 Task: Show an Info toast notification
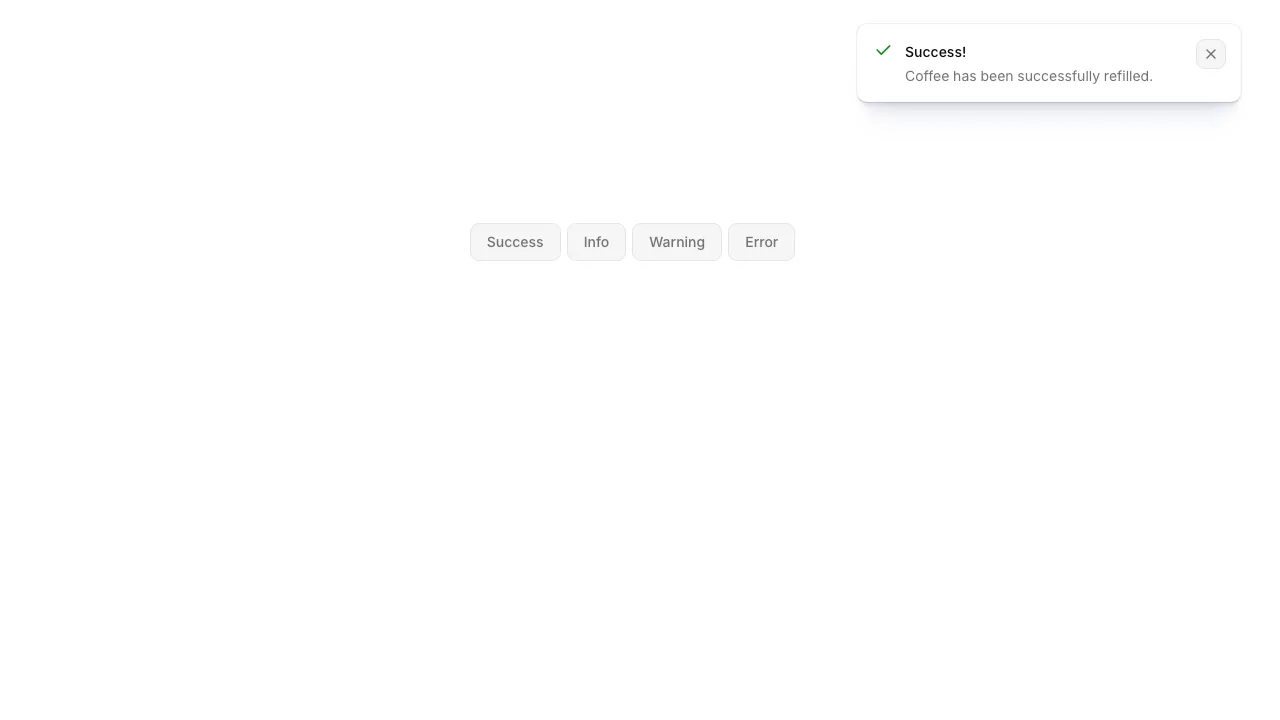(x=596, y=242)
